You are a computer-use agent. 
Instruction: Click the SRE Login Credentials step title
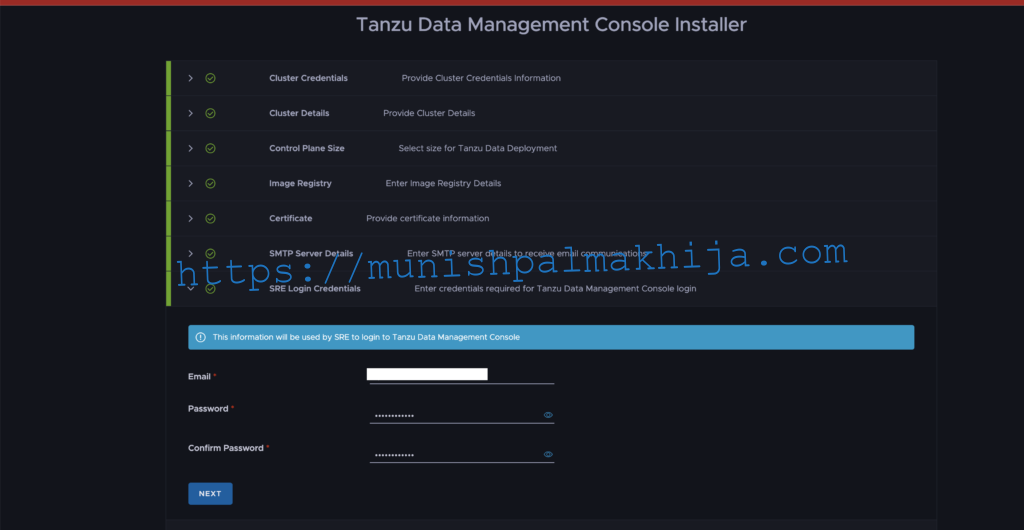[315, 288]
